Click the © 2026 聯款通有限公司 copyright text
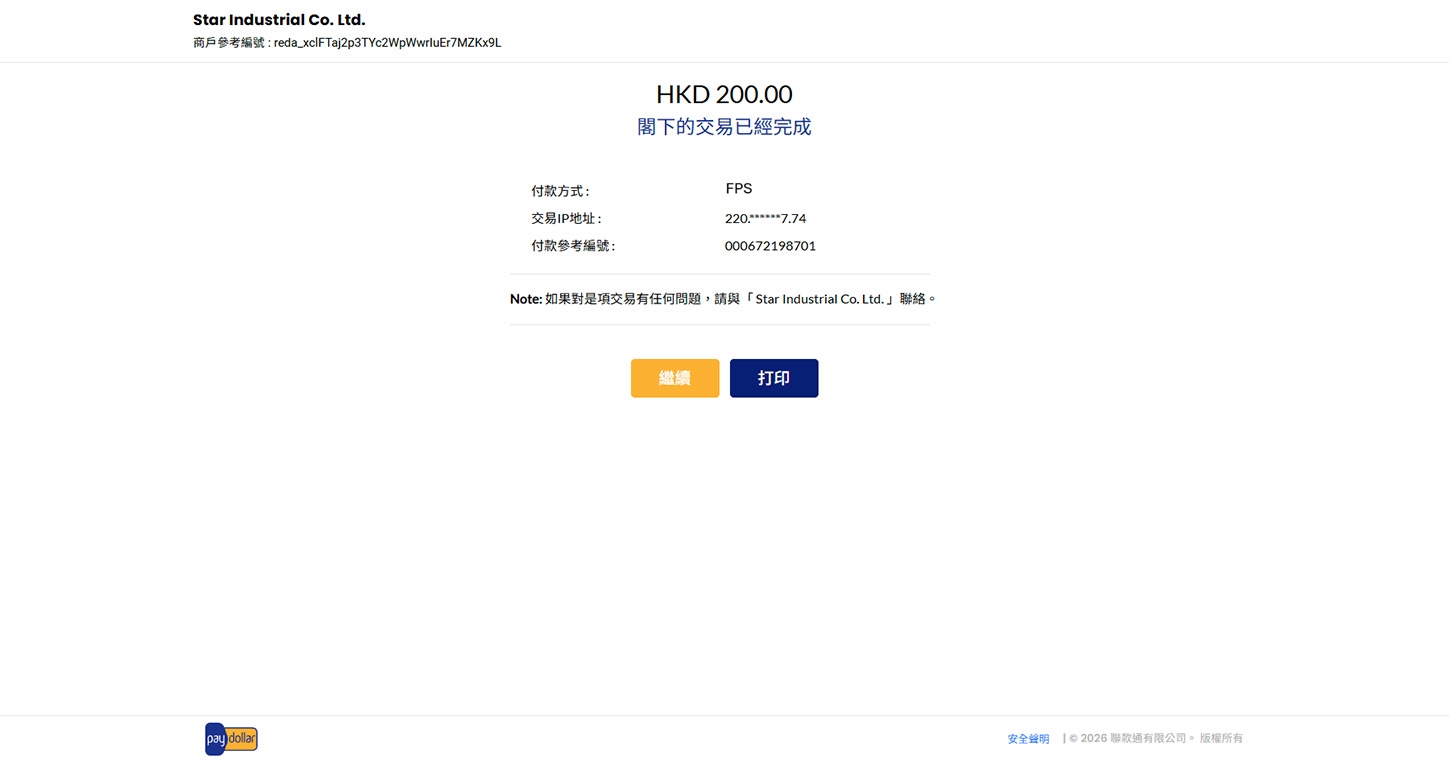 [x=1156, y=739]
